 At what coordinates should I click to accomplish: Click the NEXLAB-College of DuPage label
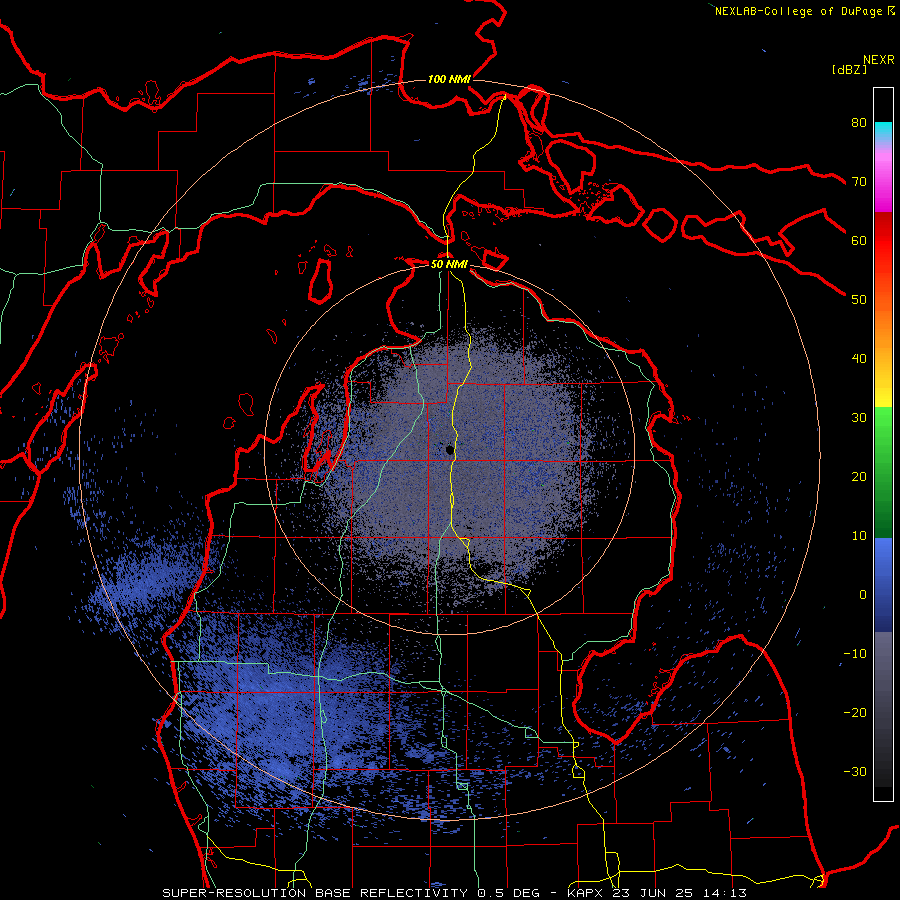[x=800, y=11]
